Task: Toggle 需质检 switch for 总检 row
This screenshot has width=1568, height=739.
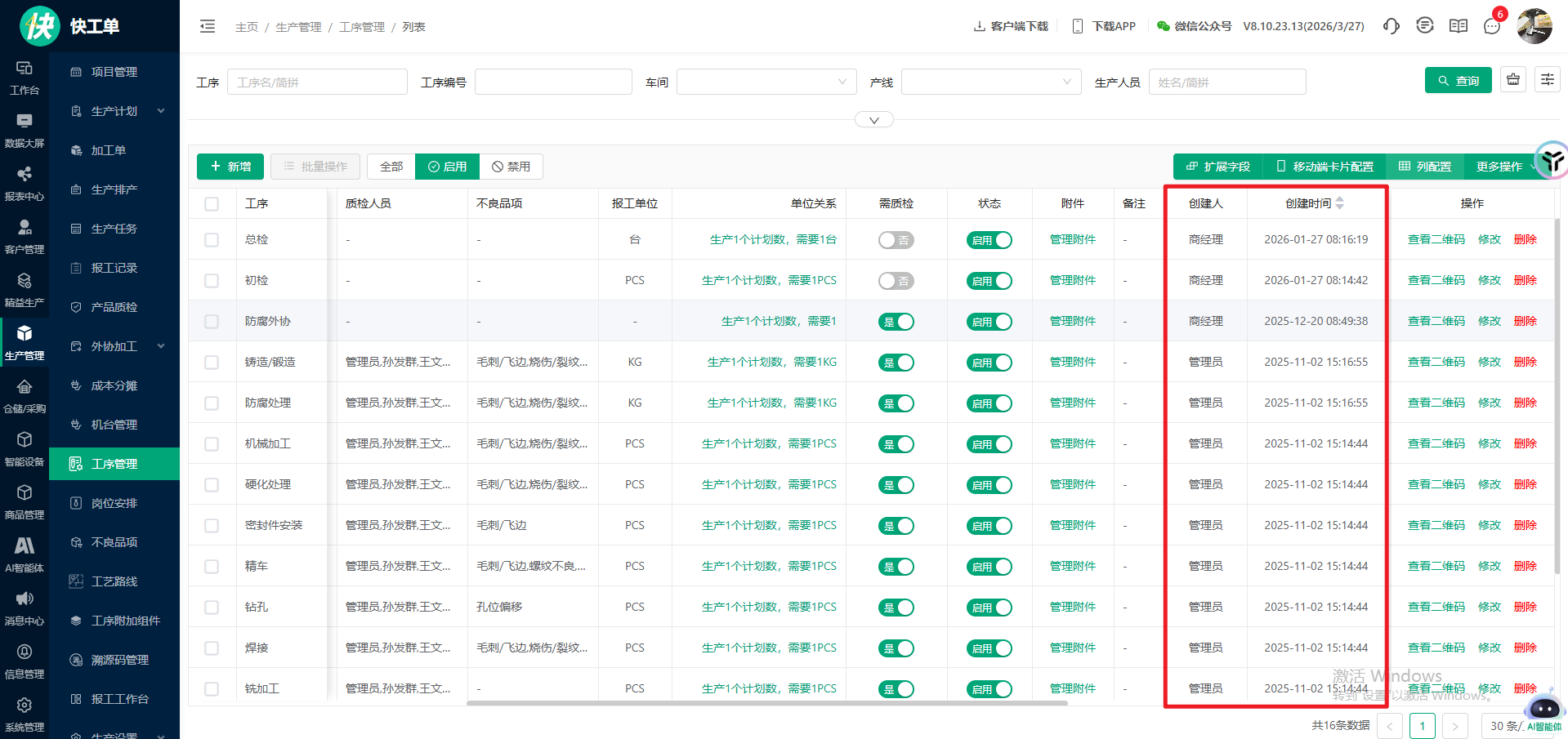Action: 896,240
